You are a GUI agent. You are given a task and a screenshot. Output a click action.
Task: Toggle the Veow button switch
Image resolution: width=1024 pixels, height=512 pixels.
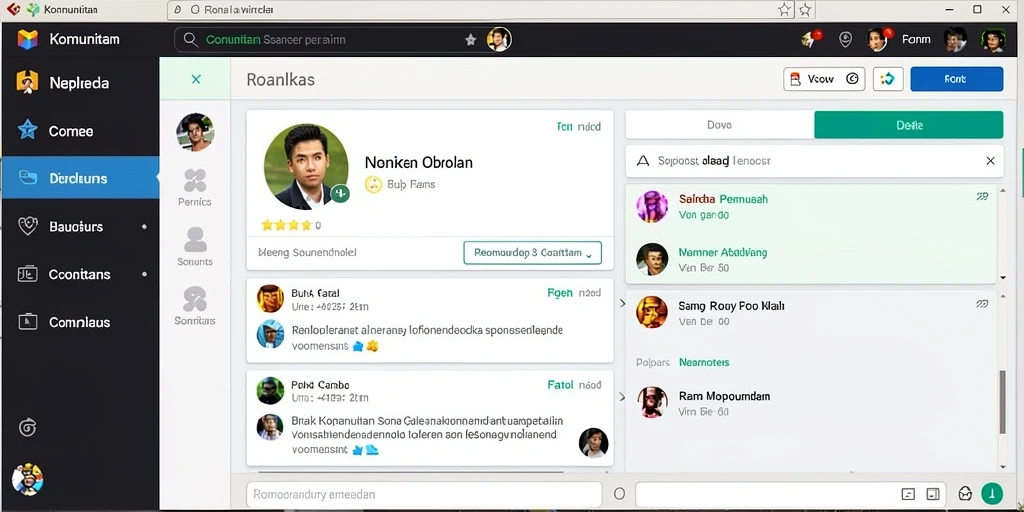(852, 79)
